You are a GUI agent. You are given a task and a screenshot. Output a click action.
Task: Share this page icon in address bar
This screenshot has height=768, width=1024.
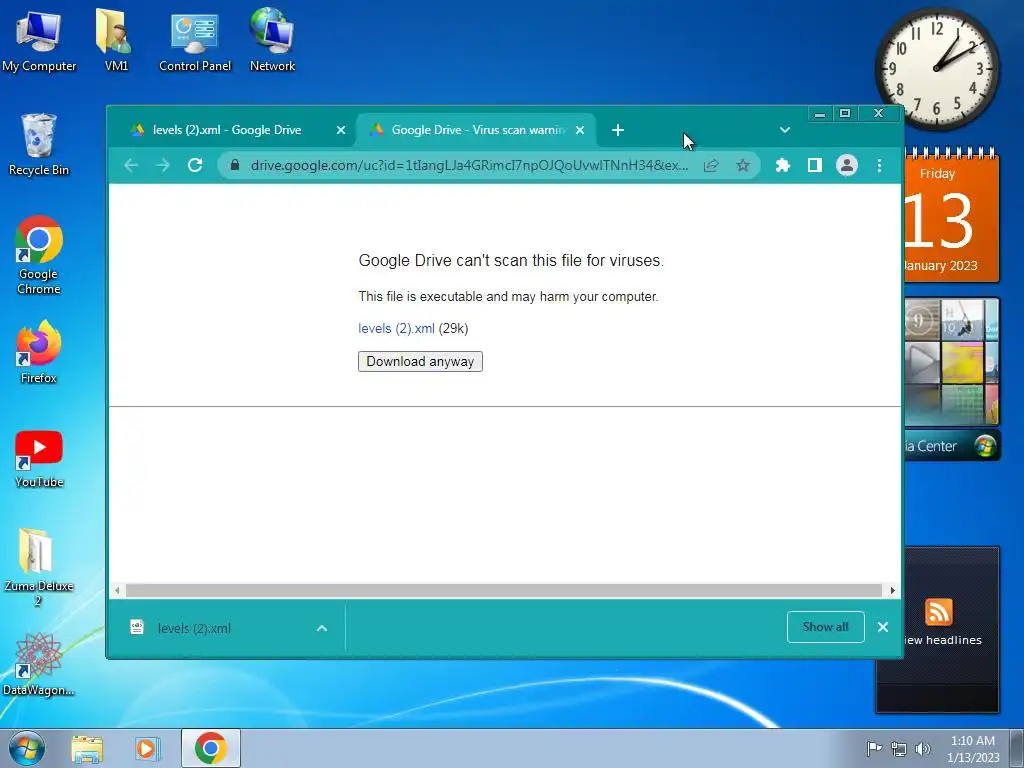[711, 165]
